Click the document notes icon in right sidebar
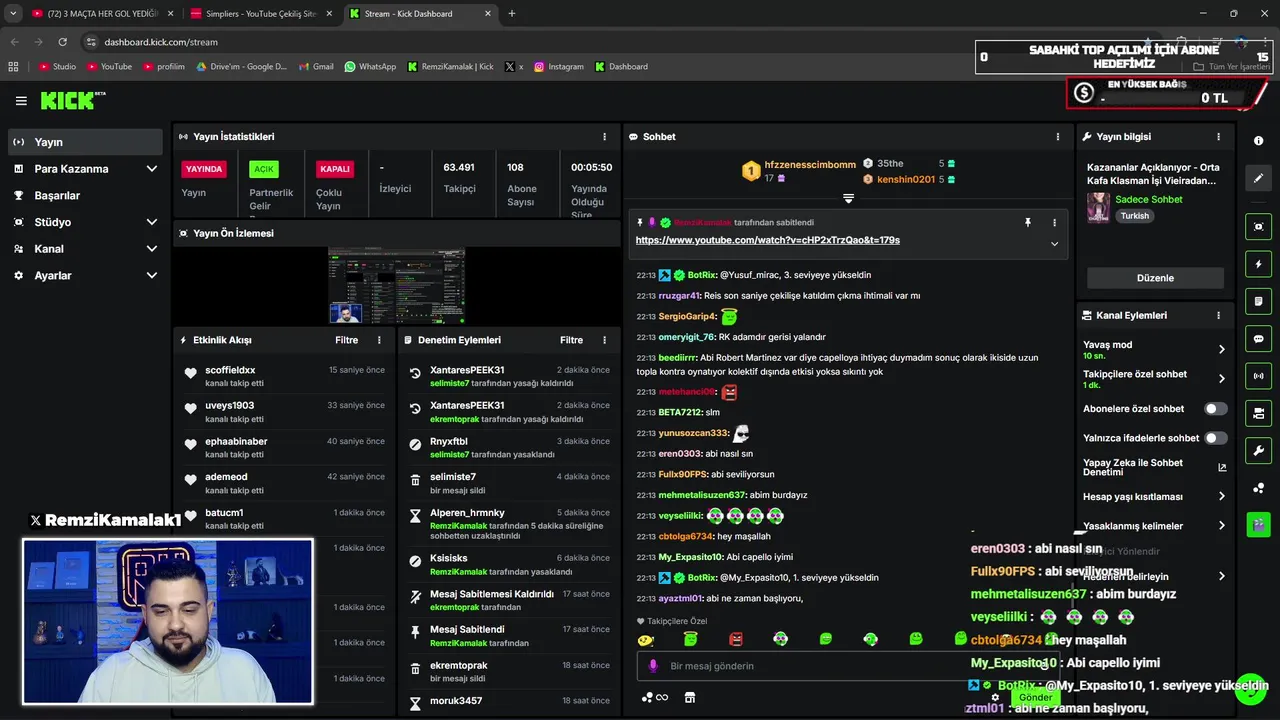This screenshot has height=720, width=1280. [x=1259, y=301]
